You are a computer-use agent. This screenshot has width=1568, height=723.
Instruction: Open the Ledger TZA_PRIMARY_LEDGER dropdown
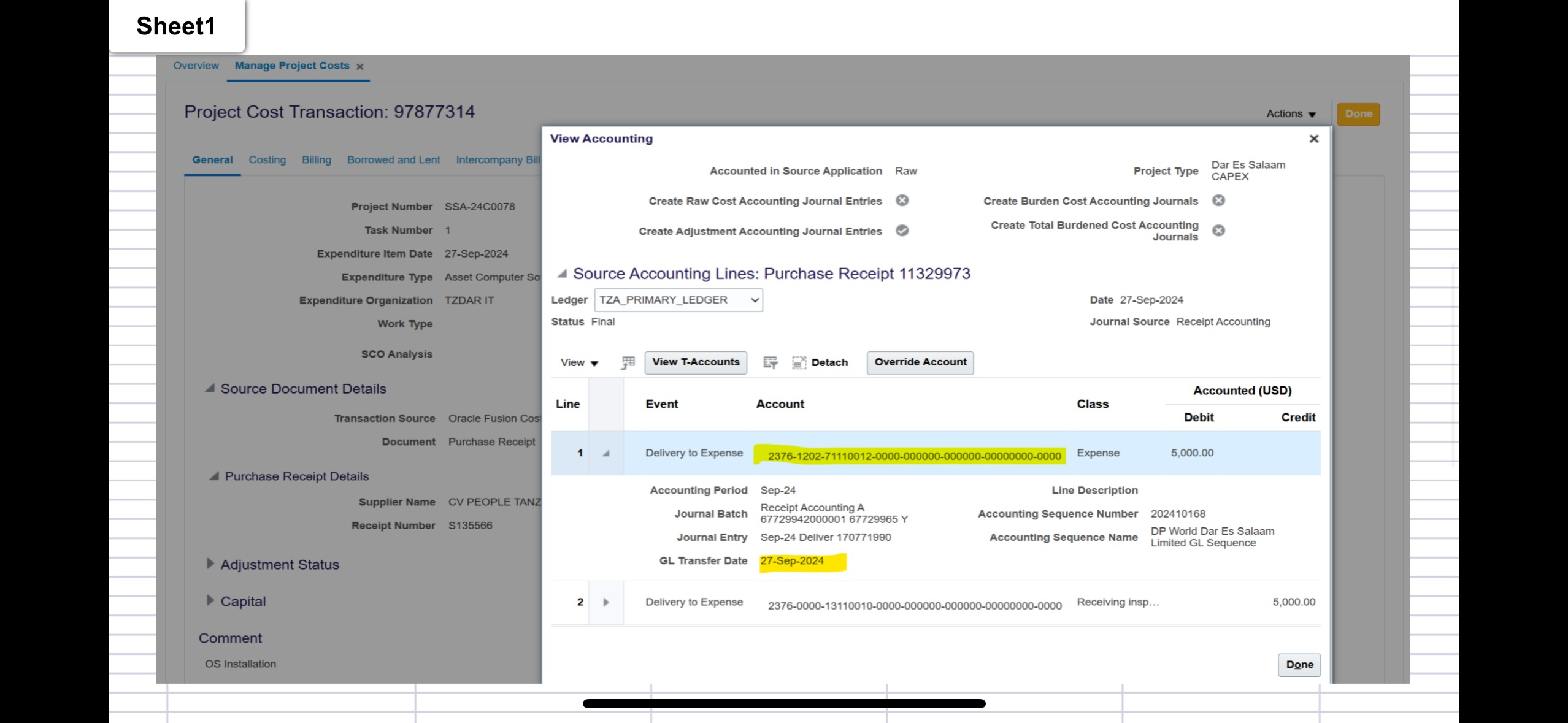[x=678, y=300]
